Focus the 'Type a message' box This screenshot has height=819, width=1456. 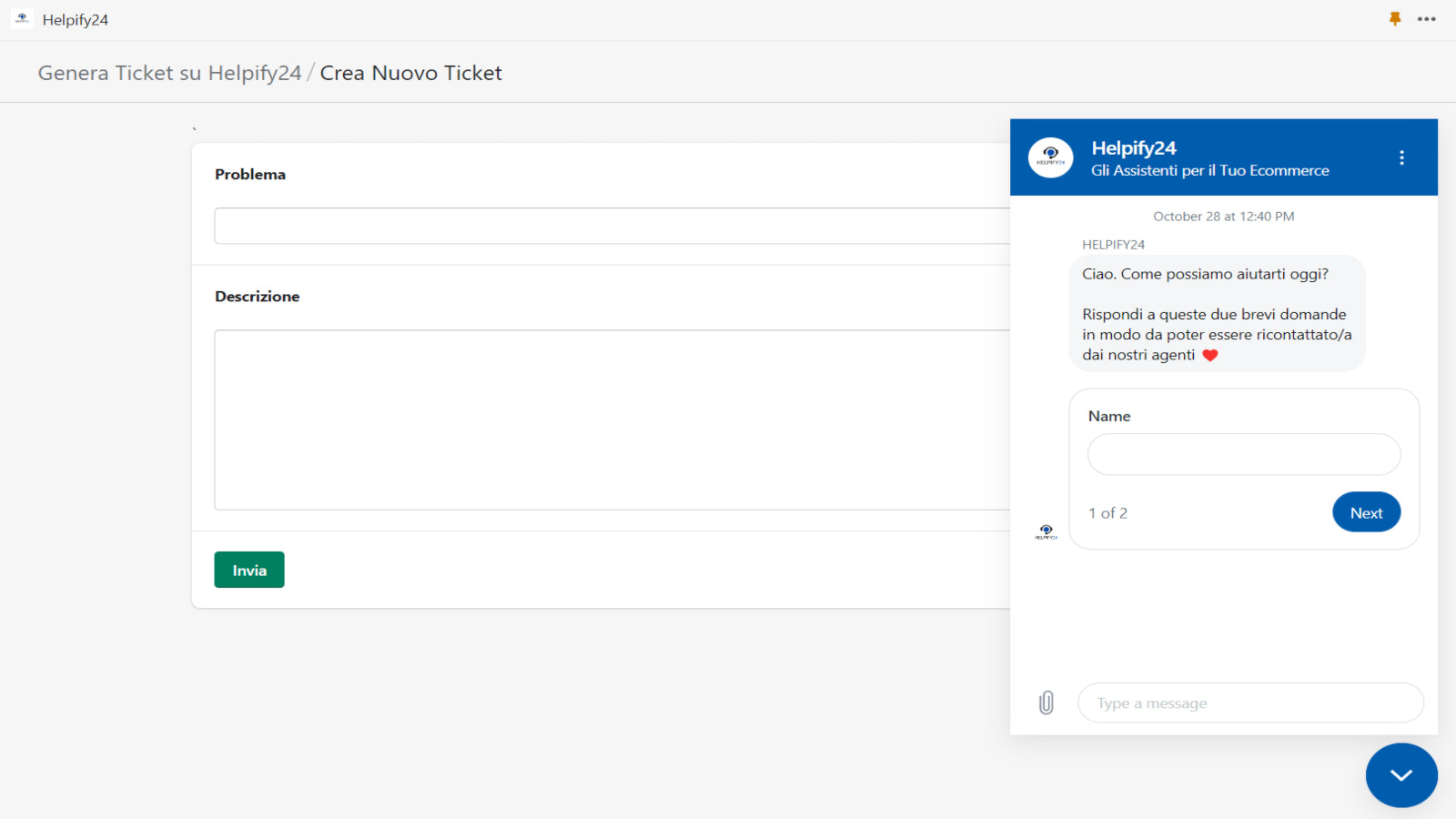[x=1250, y=703]
